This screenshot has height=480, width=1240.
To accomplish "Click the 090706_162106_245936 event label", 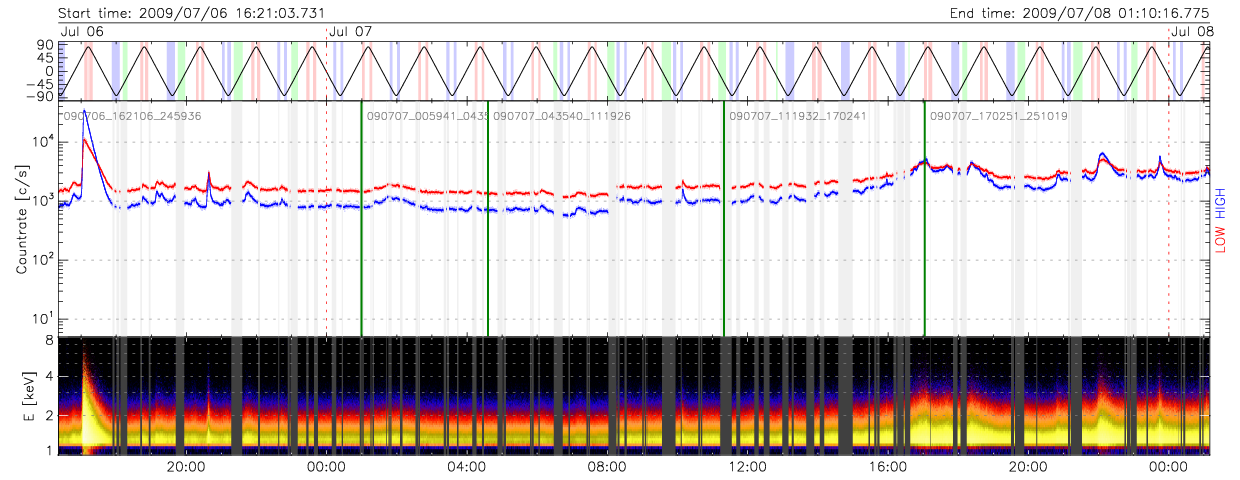I will pos(132,116).
